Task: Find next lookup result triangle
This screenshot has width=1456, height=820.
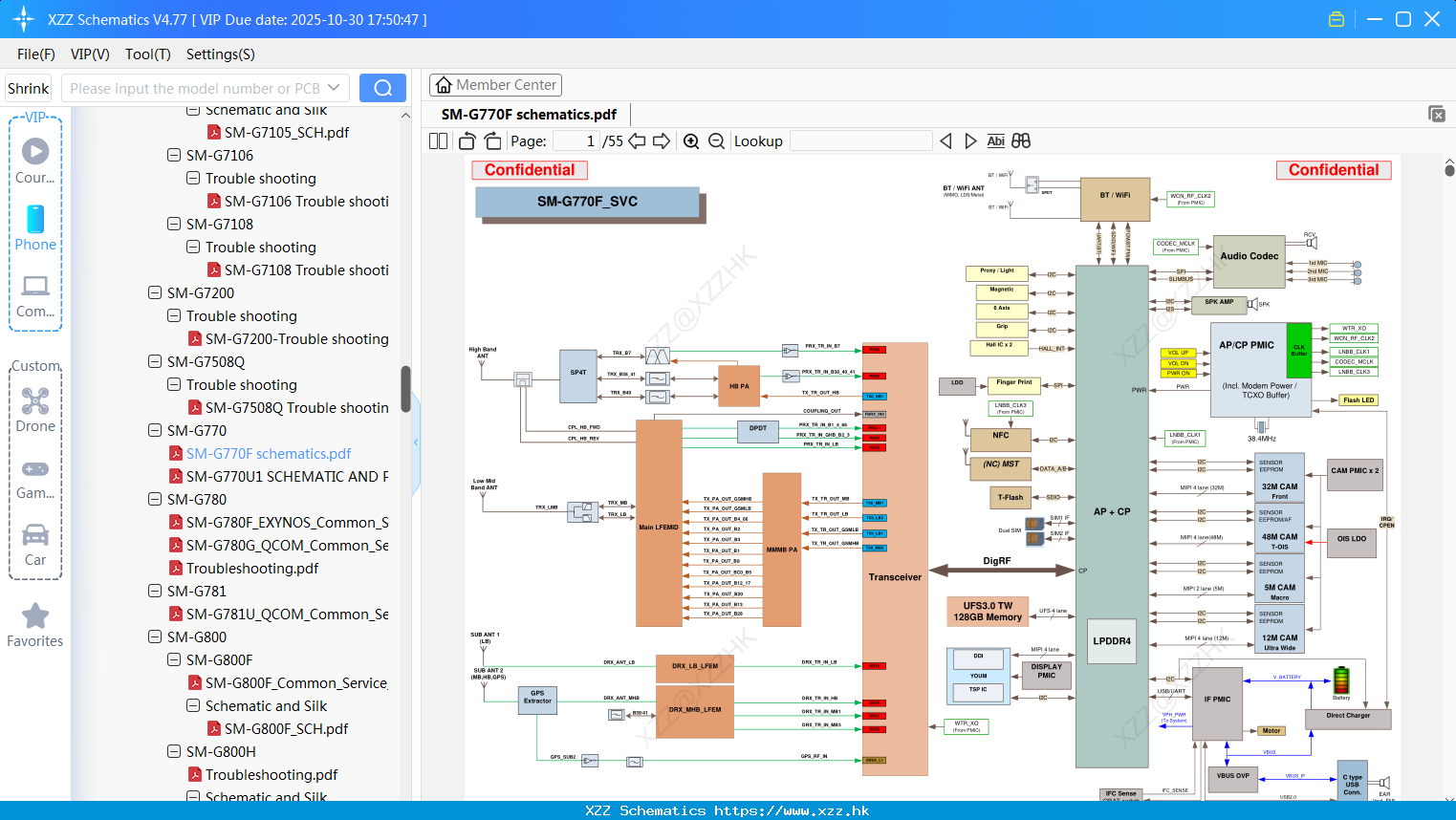Action: tap(970, 141)
